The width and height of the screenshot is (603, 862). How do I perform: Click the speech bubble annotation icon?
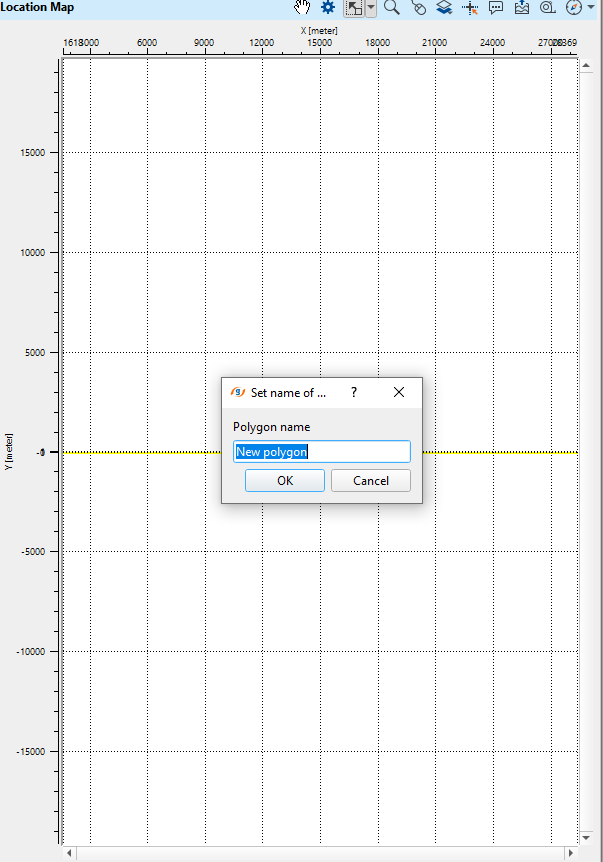(x=496, y=7)
